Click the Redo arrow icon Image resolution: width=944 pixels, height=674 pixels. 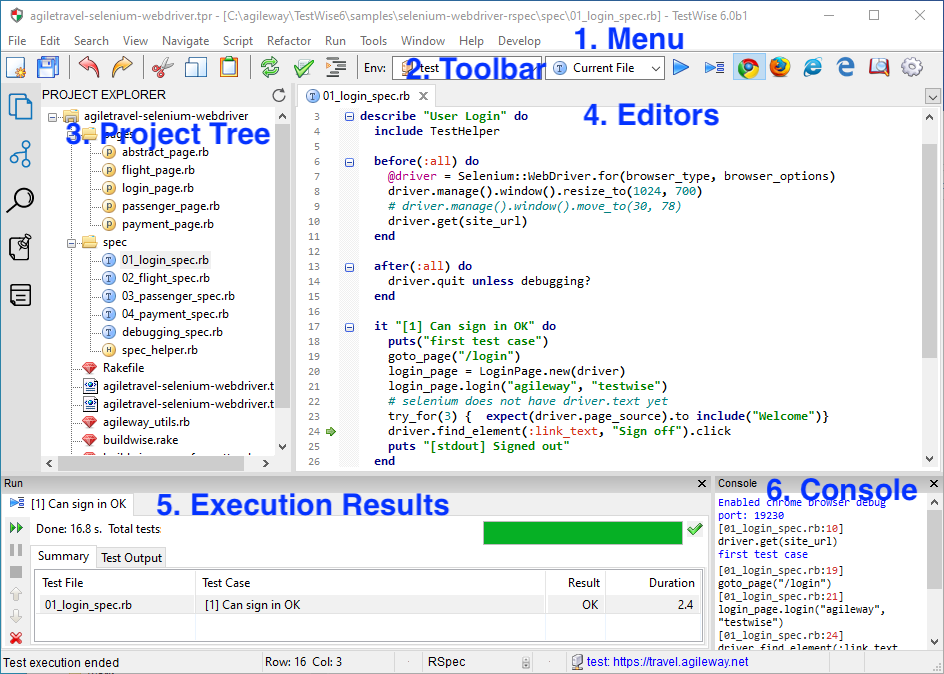(122, 67)
